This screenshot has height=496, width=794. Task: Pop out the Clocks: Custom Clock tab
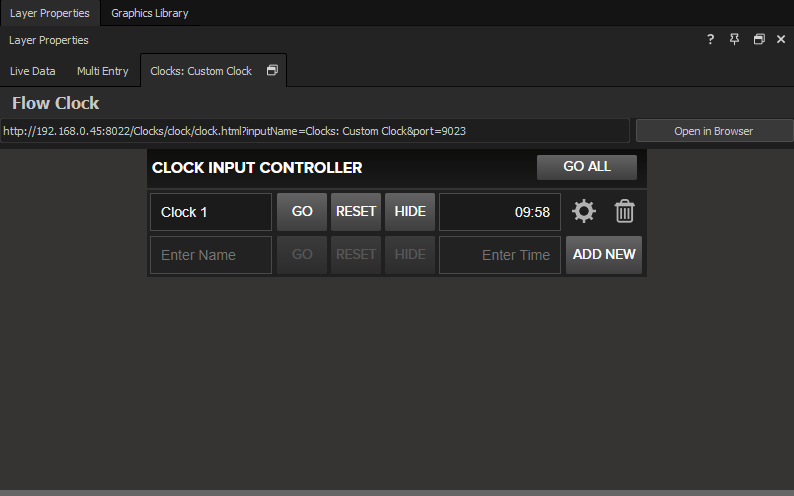(272, 70)
